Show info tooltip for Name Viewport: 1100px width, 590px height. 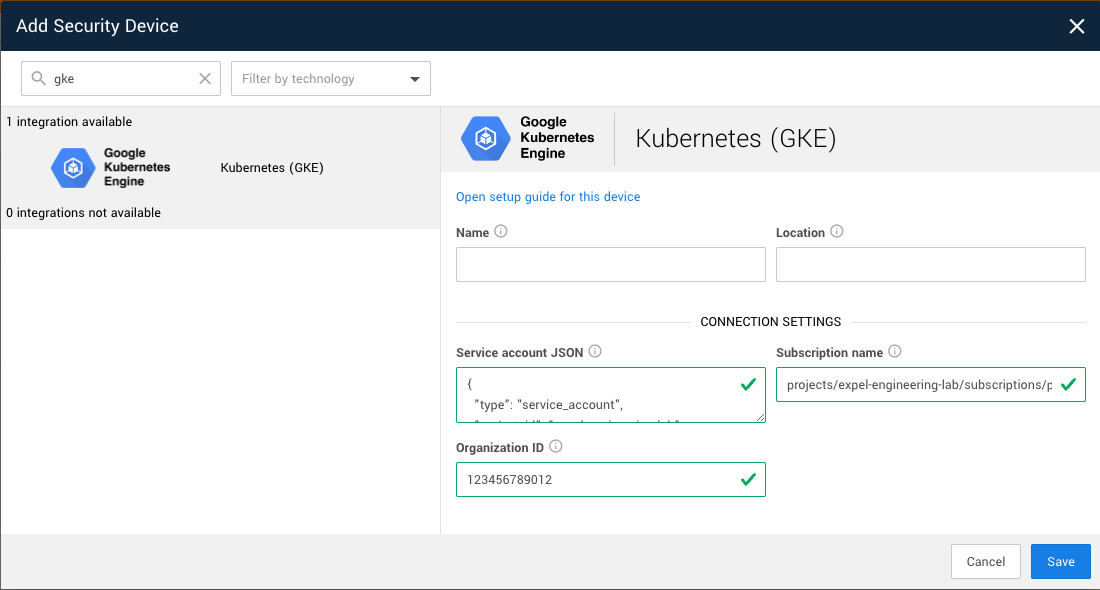501,232
